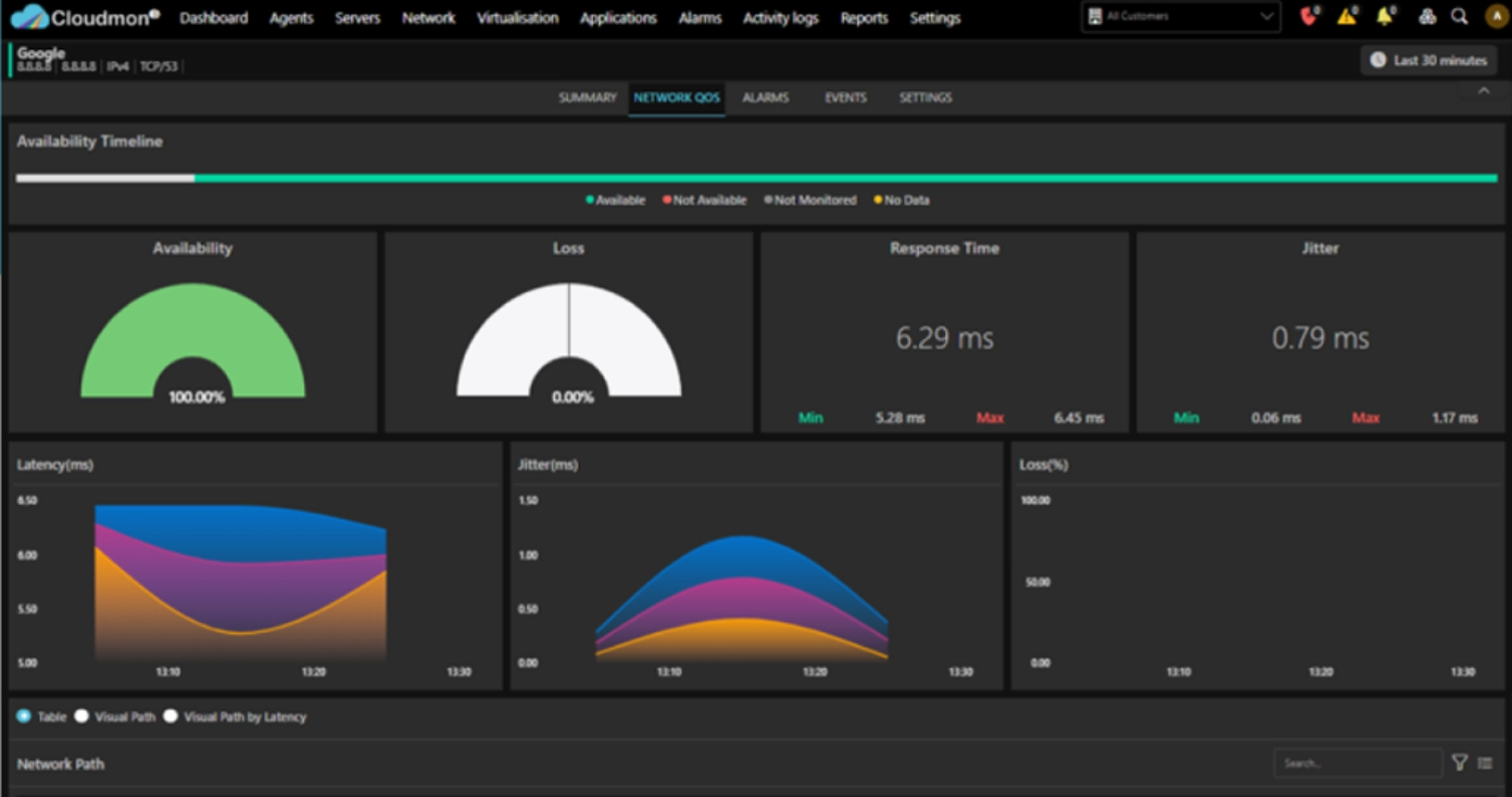Click the TCP/53 protocol label
This screenshot has height=797, width=1512.
[158, 67]
